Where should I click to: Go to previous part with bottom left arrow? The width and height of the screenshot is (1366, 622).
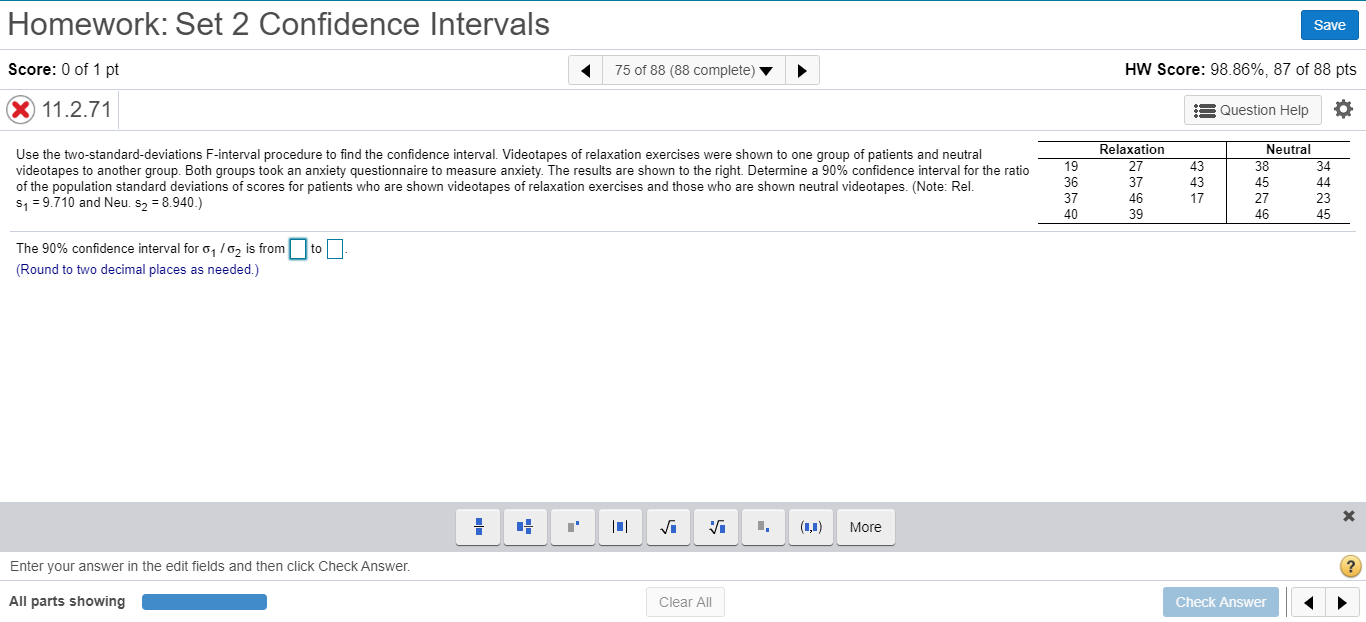(1308, 602)
